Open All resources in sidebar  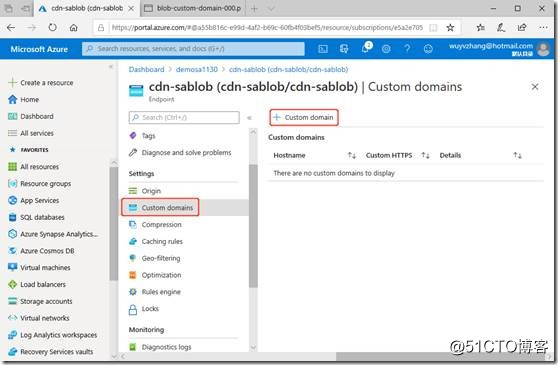point(33,166)
